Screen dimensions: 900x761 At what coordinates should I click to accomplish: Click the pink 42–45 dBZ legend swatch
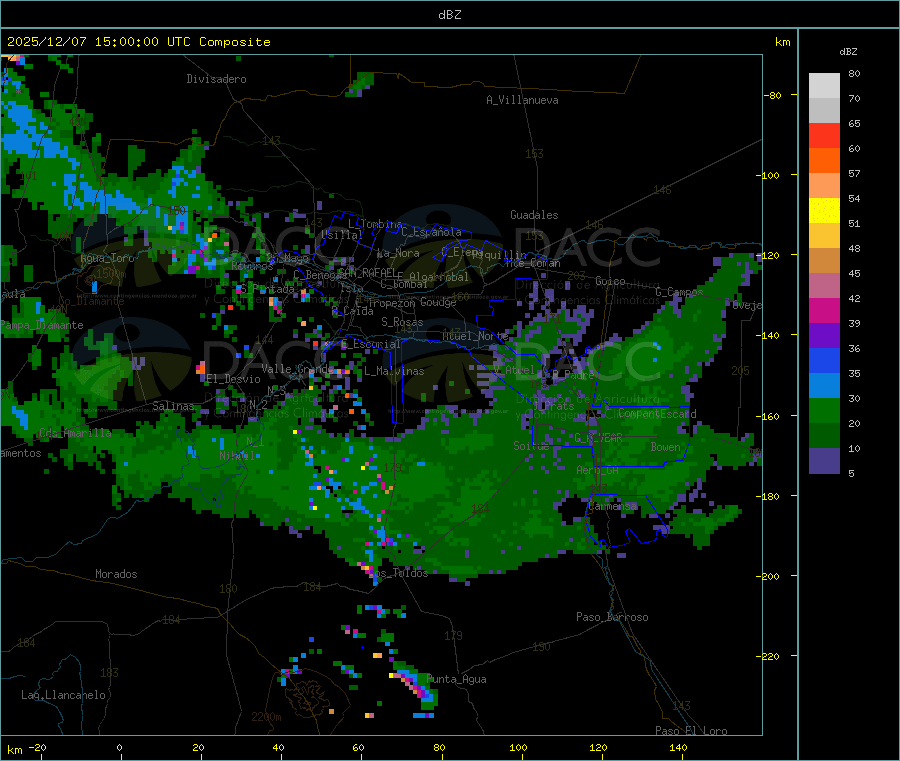point(824,286)
